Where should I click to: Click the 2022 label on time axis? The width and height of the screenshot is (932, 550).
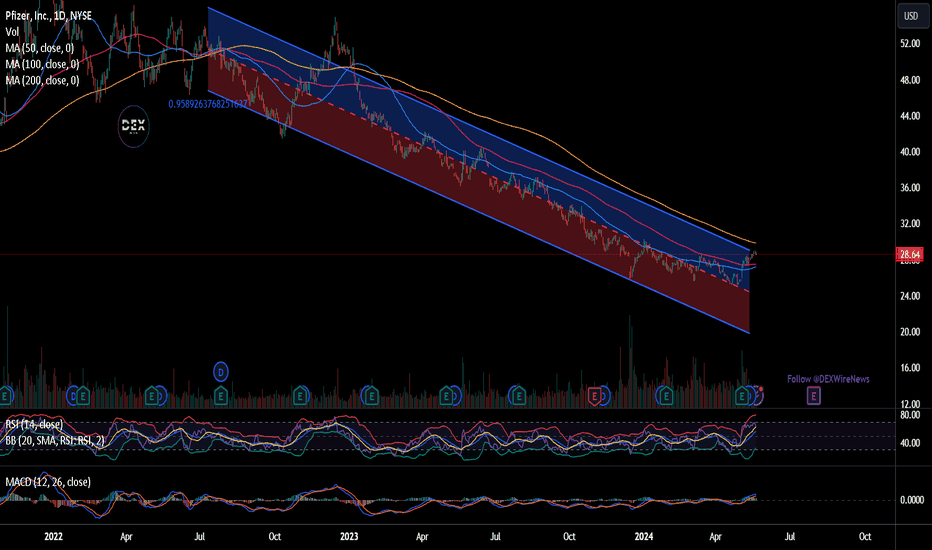[53, 536]
